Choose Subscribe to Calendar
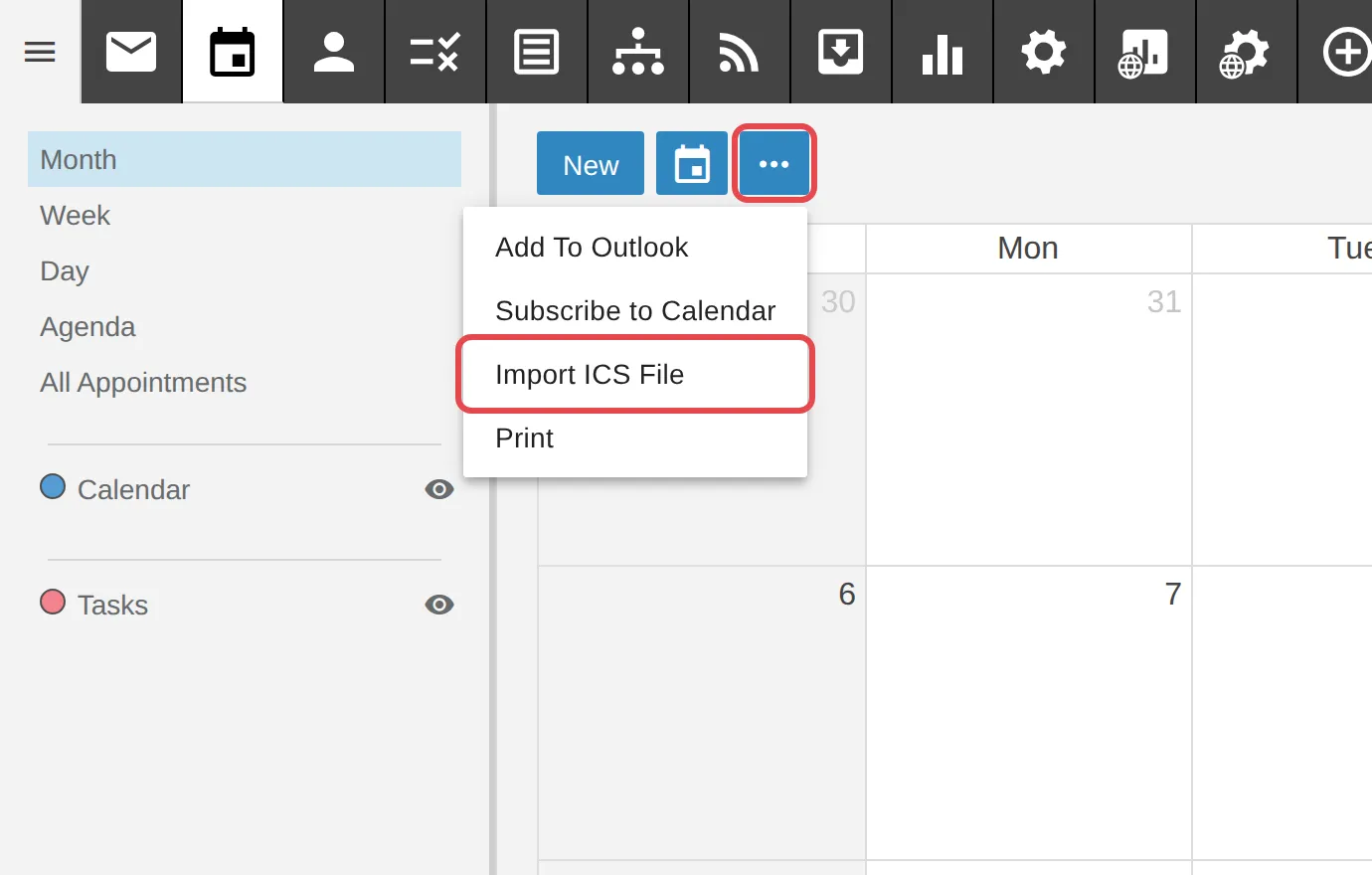The image size is (1372, 875). coord(634,310)
